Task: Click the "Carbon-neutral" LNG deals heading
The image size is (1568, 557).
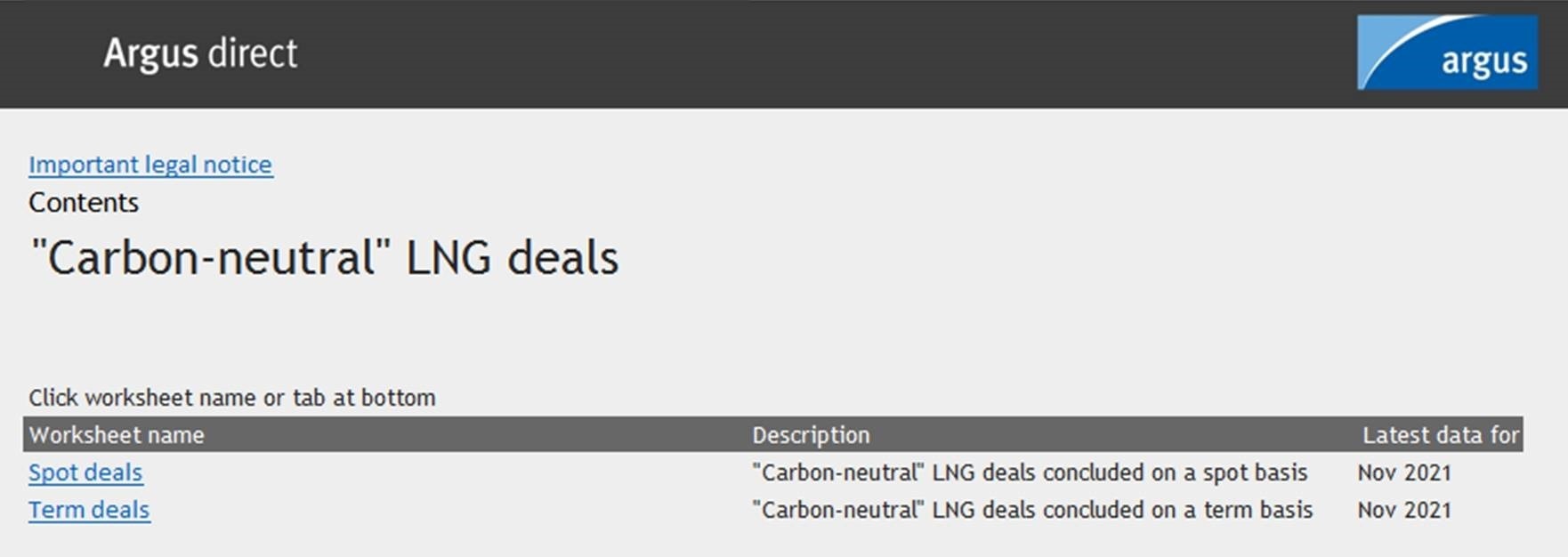Action: [x=324, y=258]
